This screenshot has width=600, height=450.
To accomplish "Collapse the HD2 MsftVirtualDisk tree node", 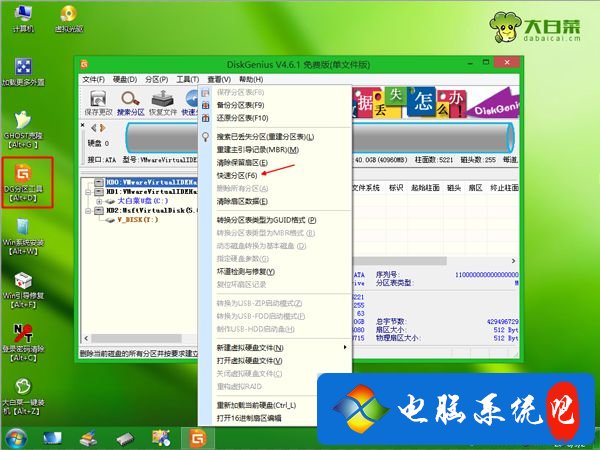I will 88,210.
